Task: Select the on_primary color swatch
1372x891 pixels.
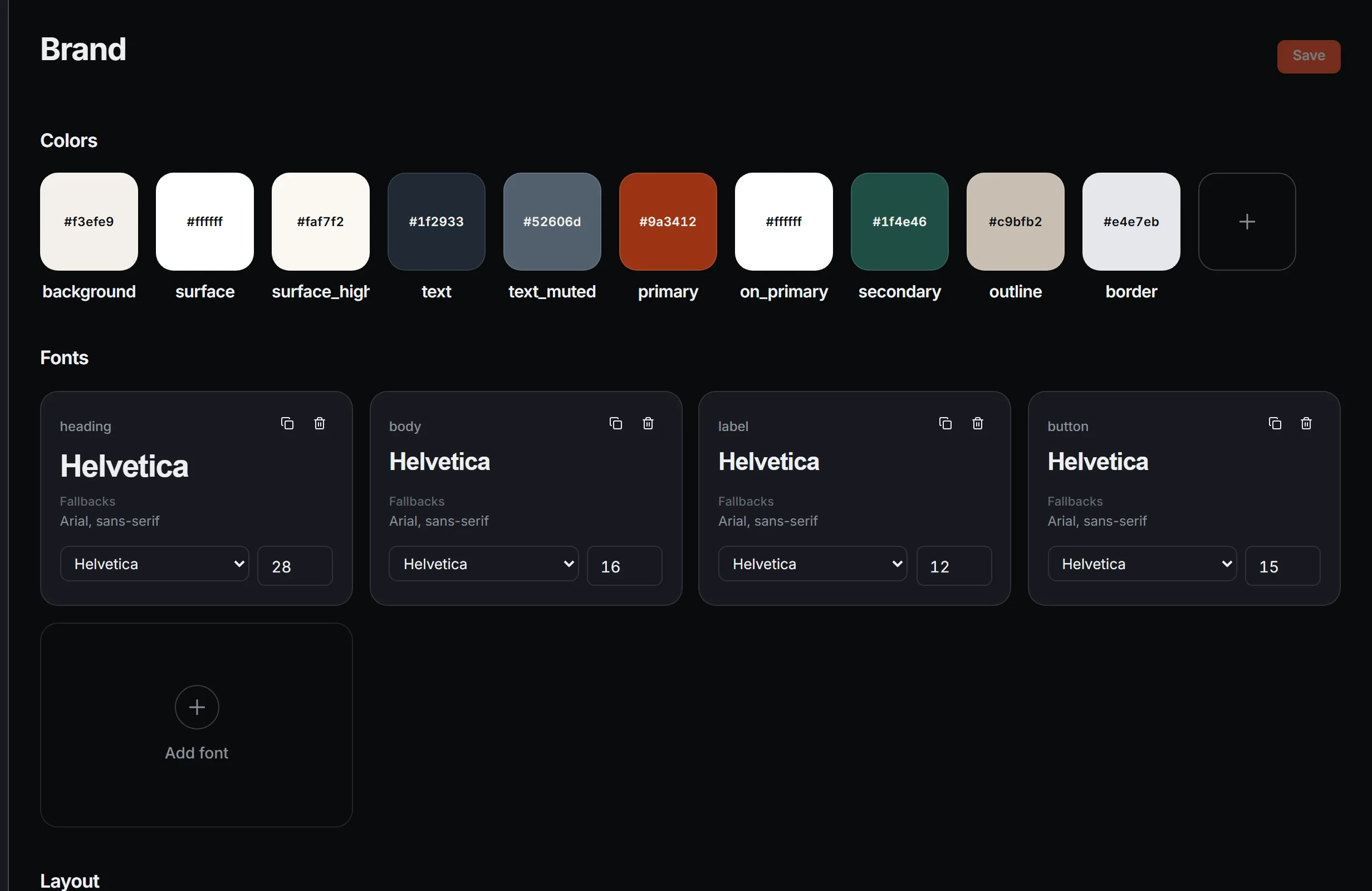Action: 784,222
